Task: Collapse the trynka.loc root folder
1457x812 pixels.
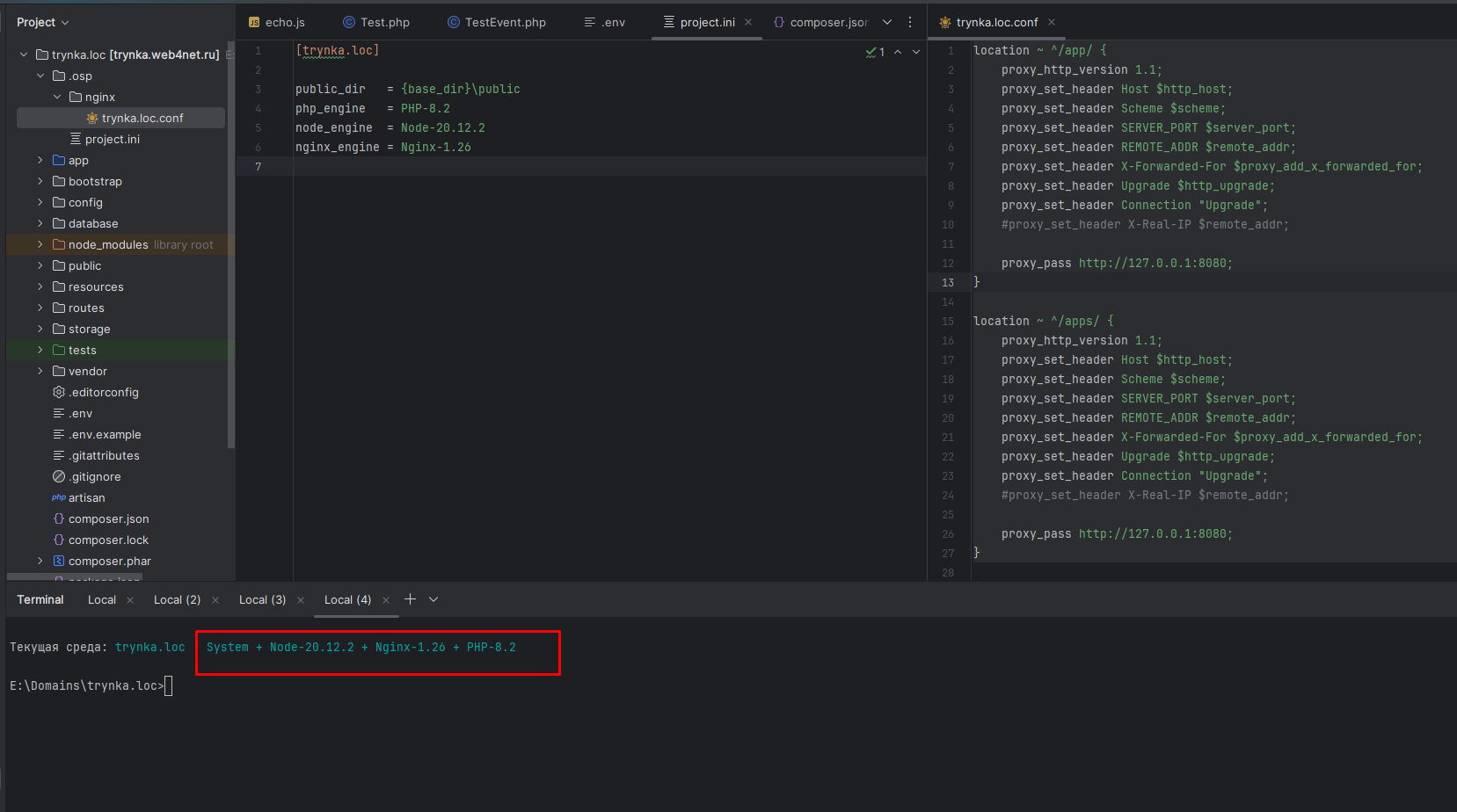Action: 24,54
